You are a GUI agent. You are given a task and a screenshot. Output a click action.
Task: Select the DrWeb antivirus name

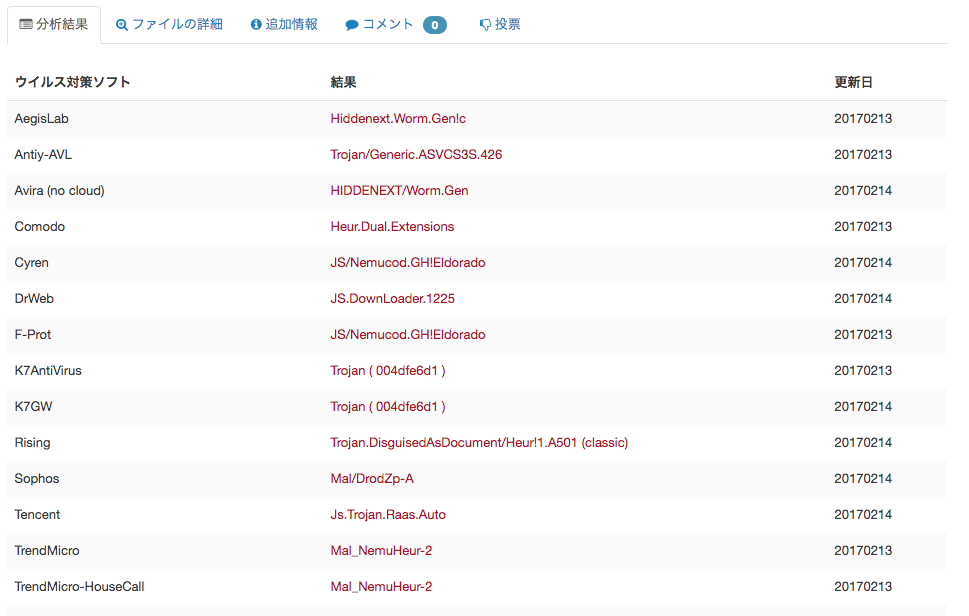point(34,298)
